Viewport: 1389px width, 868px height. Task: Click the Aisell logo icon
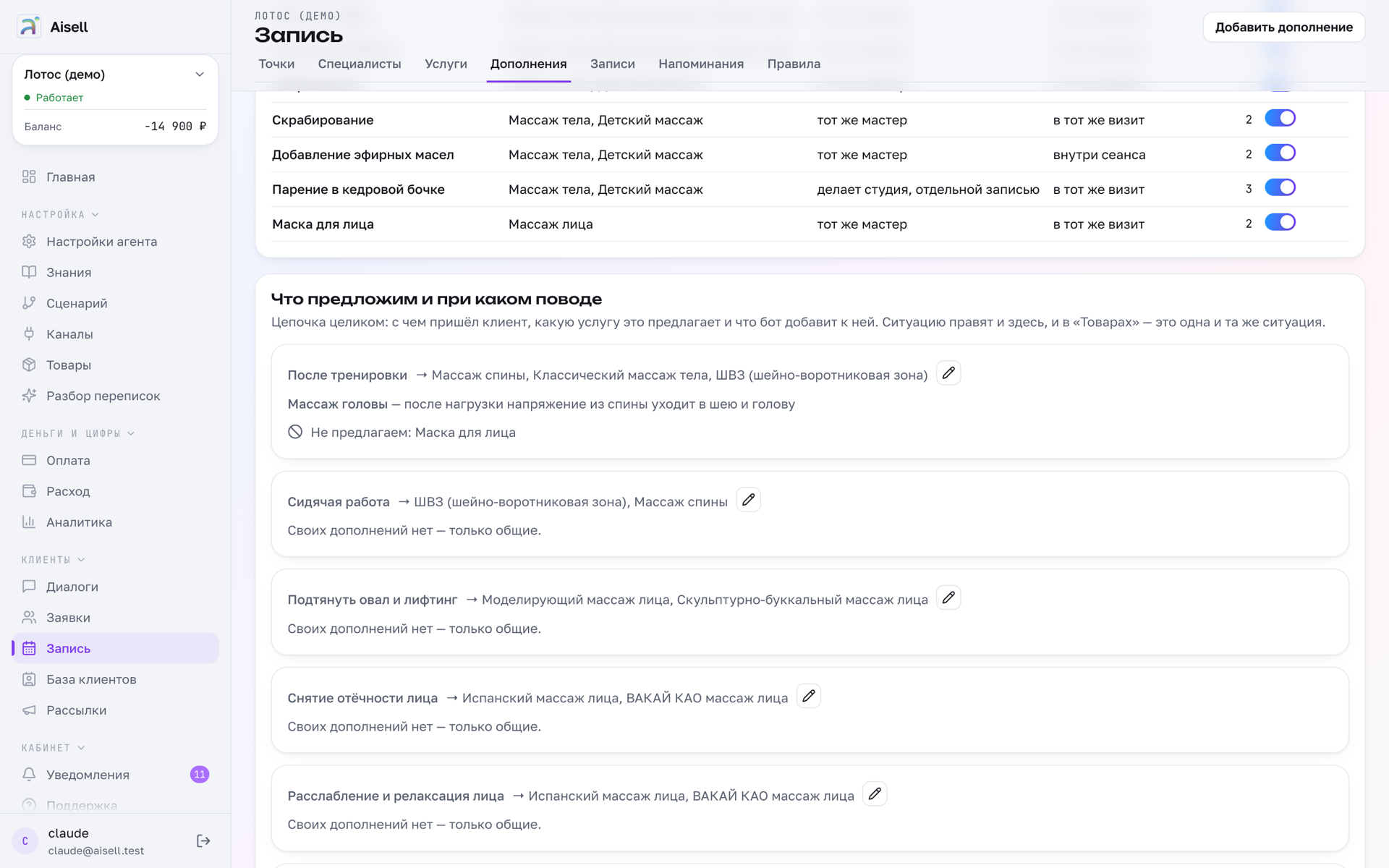(29, 27)
